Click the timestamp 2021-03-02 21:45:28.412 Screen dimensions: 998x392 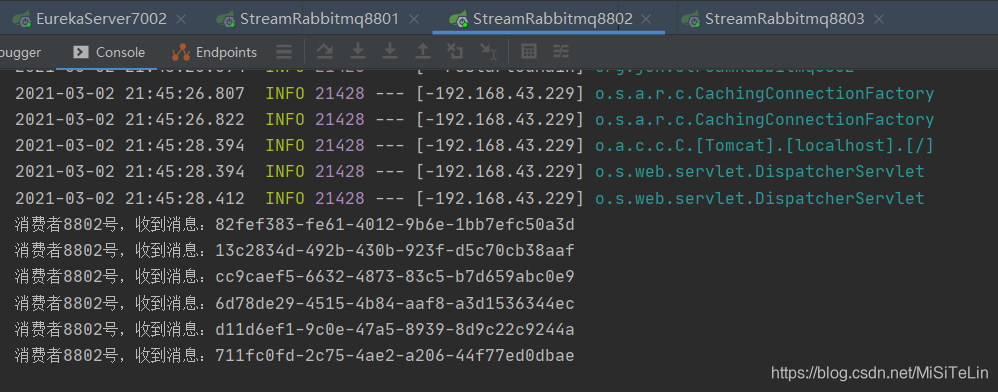click(x=130, y=199)
